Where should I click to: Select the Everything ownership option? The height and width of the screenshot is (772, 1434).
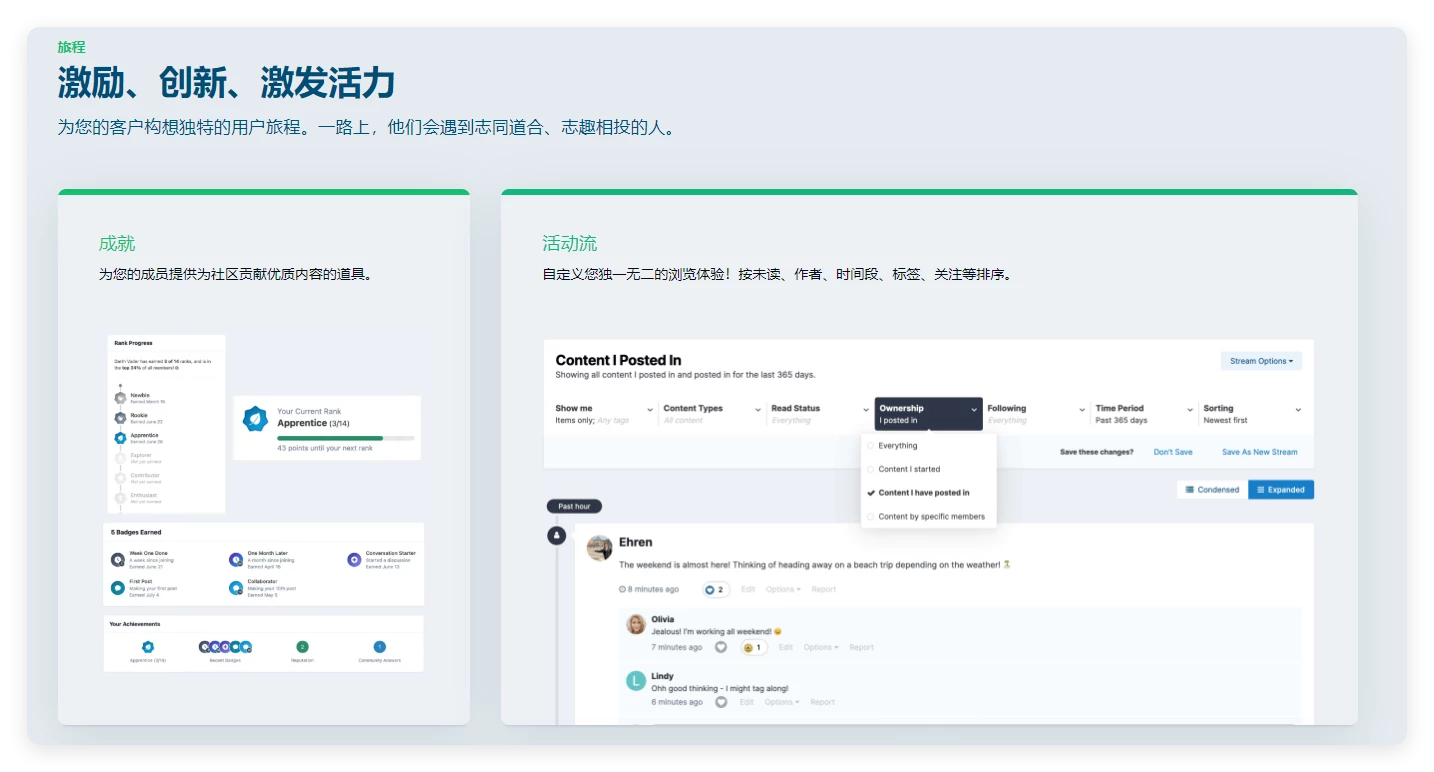(x=897, y=446)
